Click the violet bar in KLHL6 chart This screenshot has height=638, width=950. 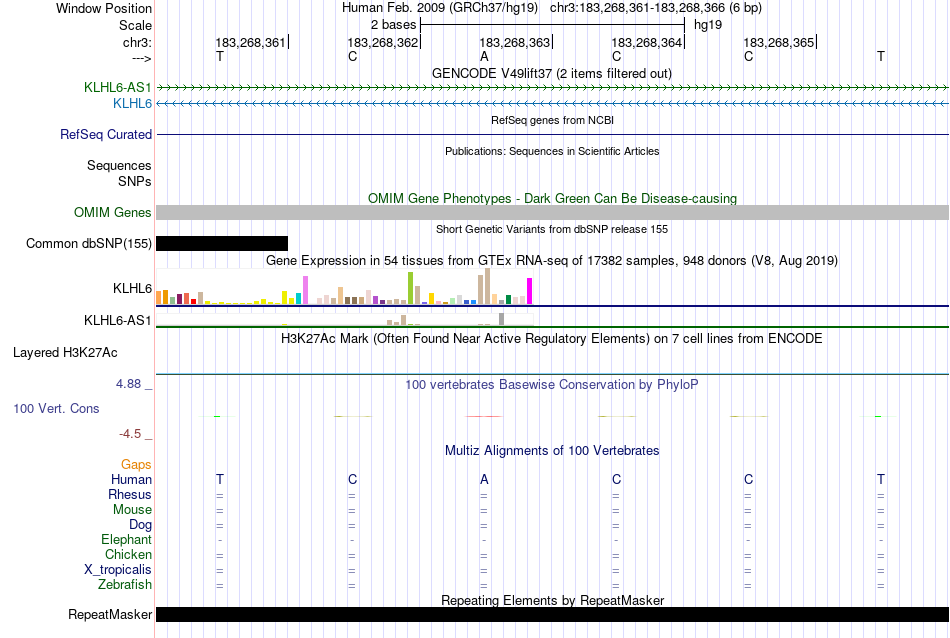pyautogui.click(x=305, y=290)
